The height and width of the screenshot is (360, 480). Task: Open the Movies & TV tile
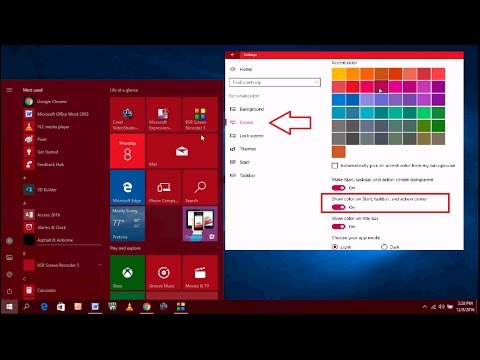pyautogui.click(x=200, y=273)
